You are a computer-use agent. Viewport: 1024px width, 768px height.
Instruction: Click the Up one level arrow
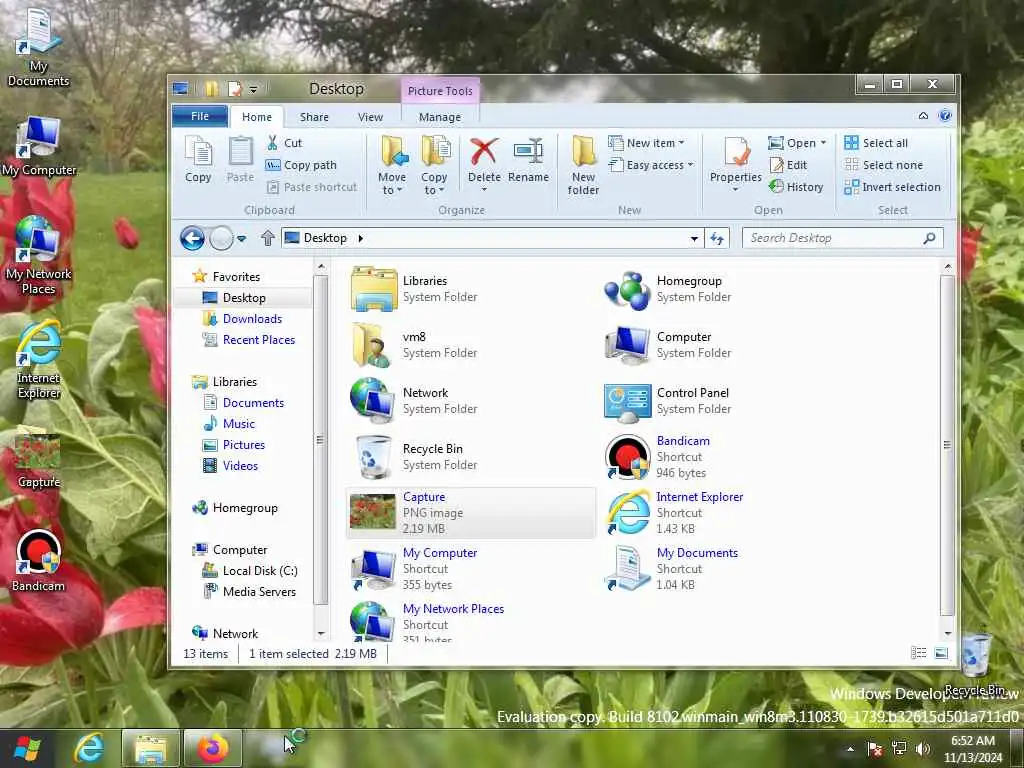[268, 238]
